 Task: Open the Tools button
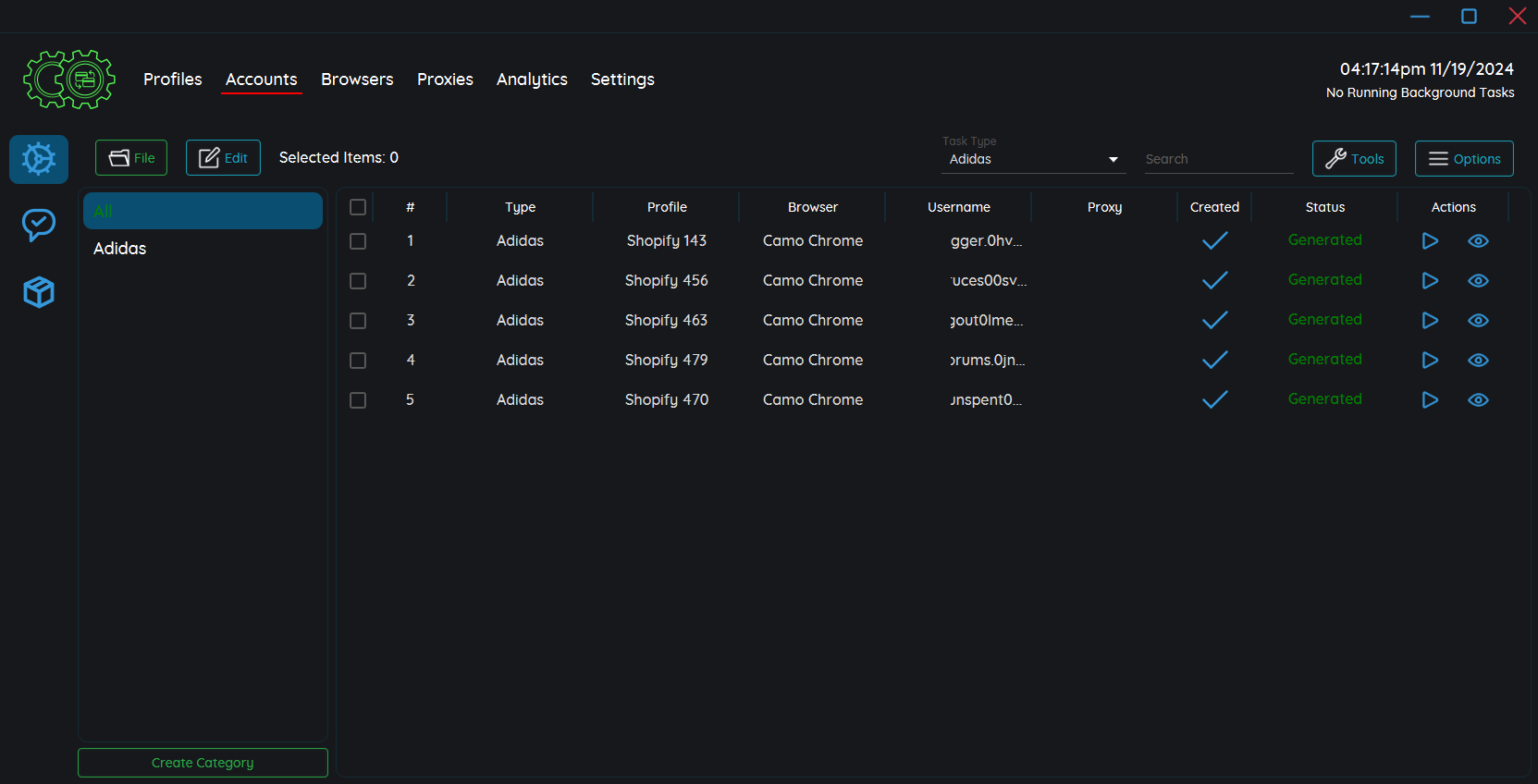tap(1354, 158)
